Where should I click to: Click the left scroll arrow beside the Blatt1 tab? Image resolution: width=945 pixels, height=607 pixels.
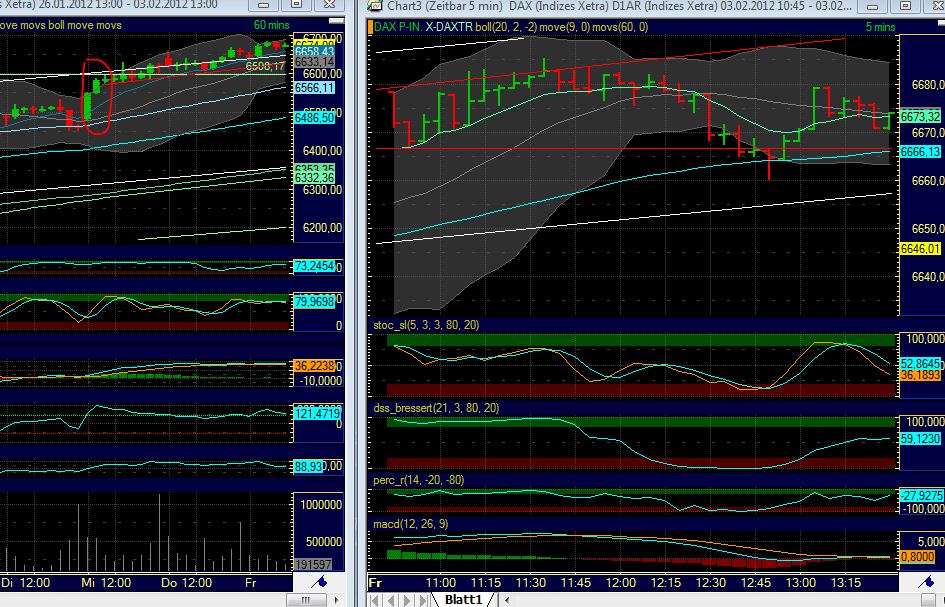click(x=507, y=600)
